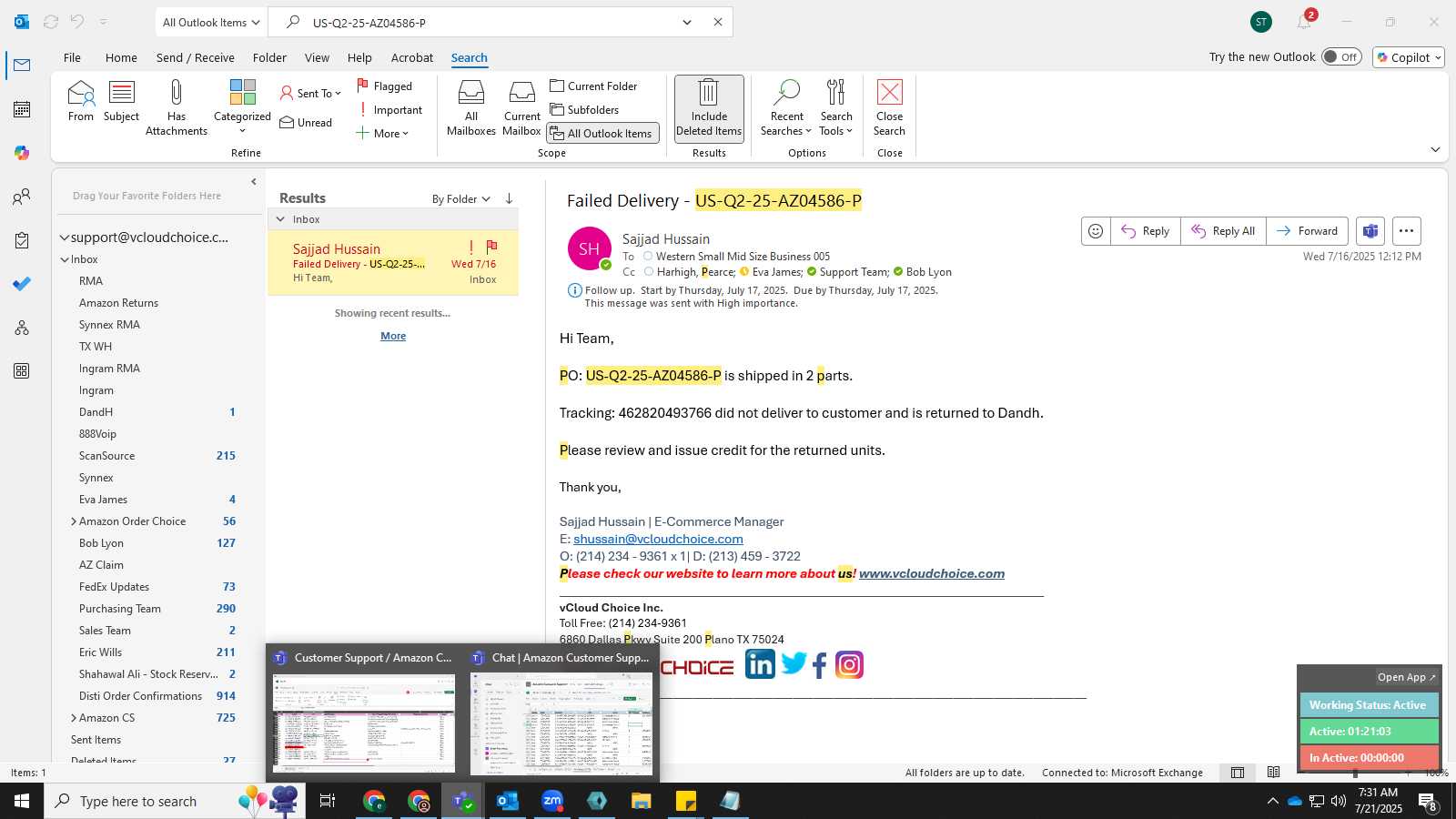Switch to the Home ribbon tab
The height and width of the screenshot is (819, 1456).
[x=121, y=57]
